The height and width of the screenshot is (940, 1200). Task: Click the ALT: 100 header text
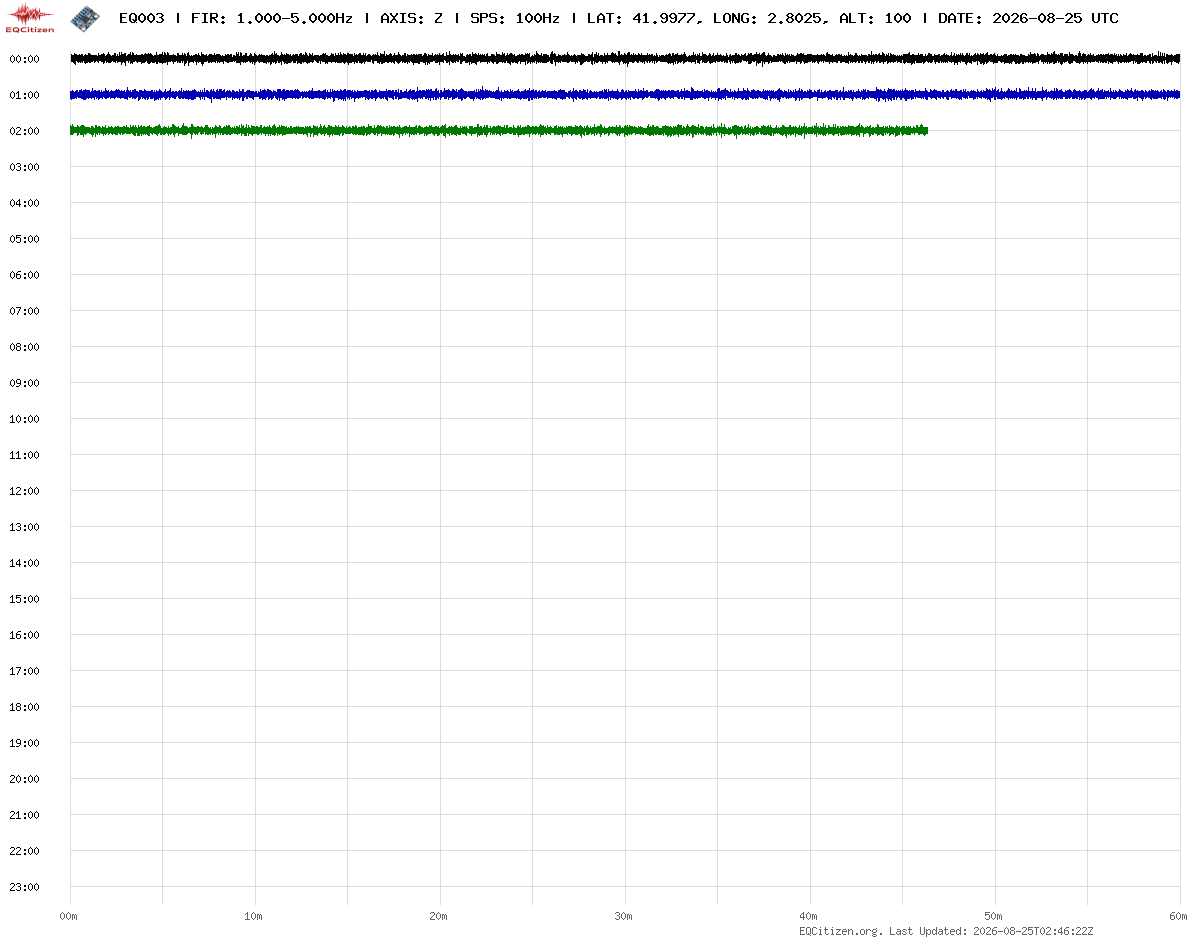click(x=873, y=18)
